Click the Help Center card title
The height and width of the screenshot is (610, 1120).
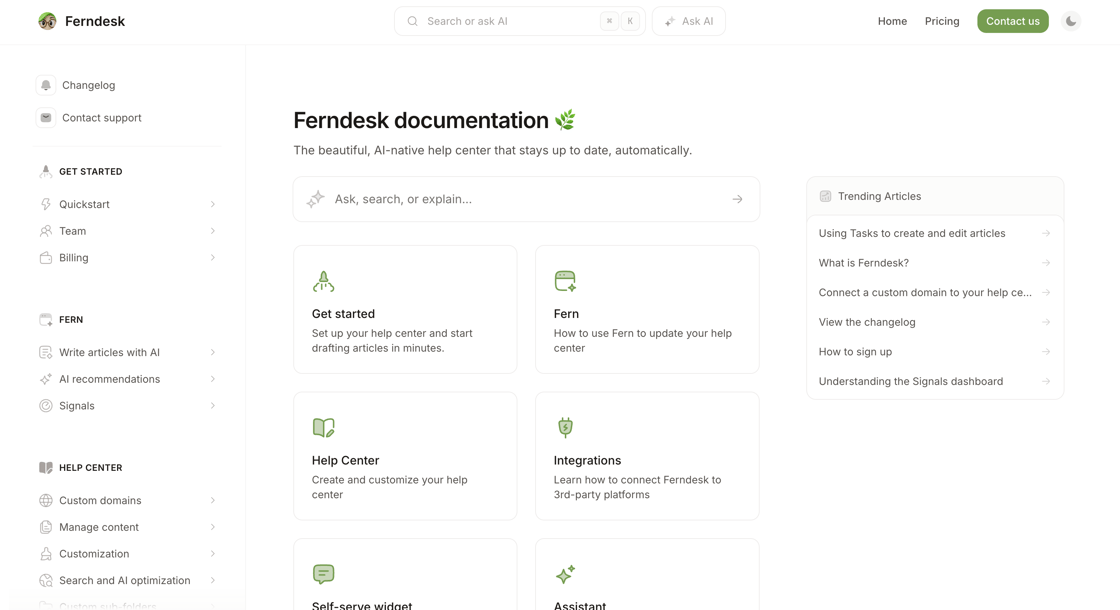[345, 461]
